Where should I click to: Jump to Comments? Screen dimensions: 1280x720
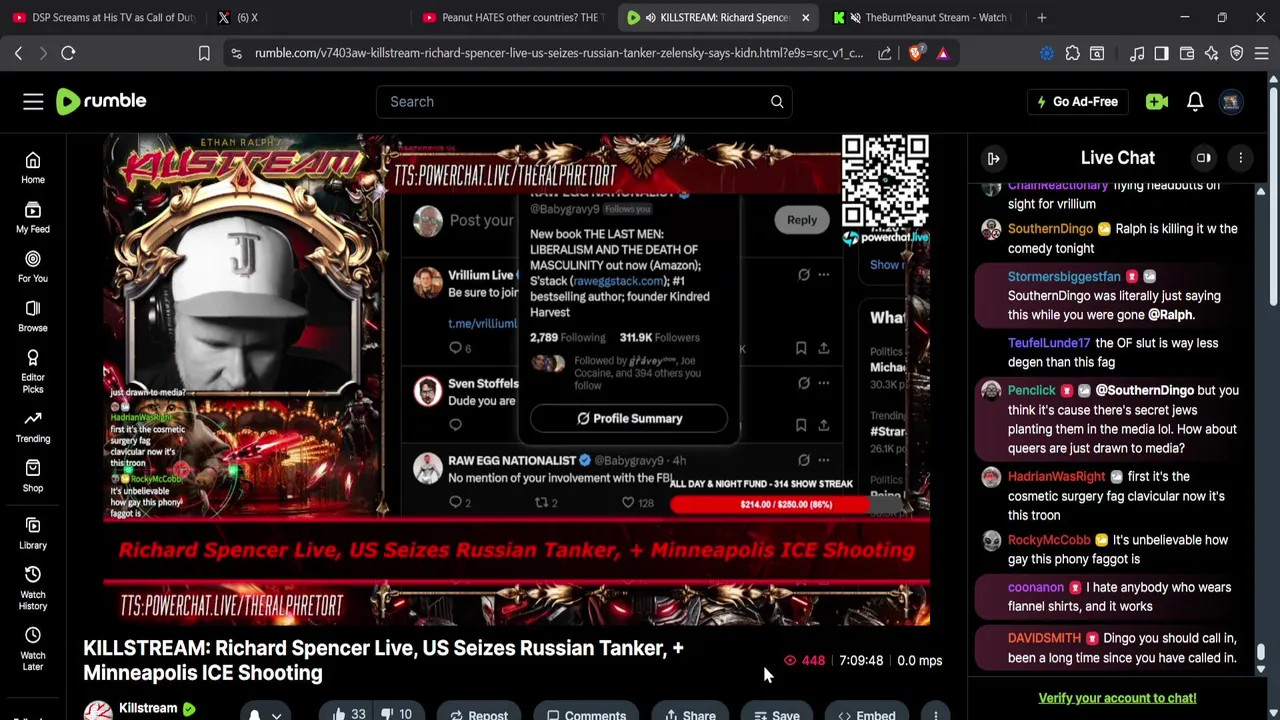tap(586, 714)
